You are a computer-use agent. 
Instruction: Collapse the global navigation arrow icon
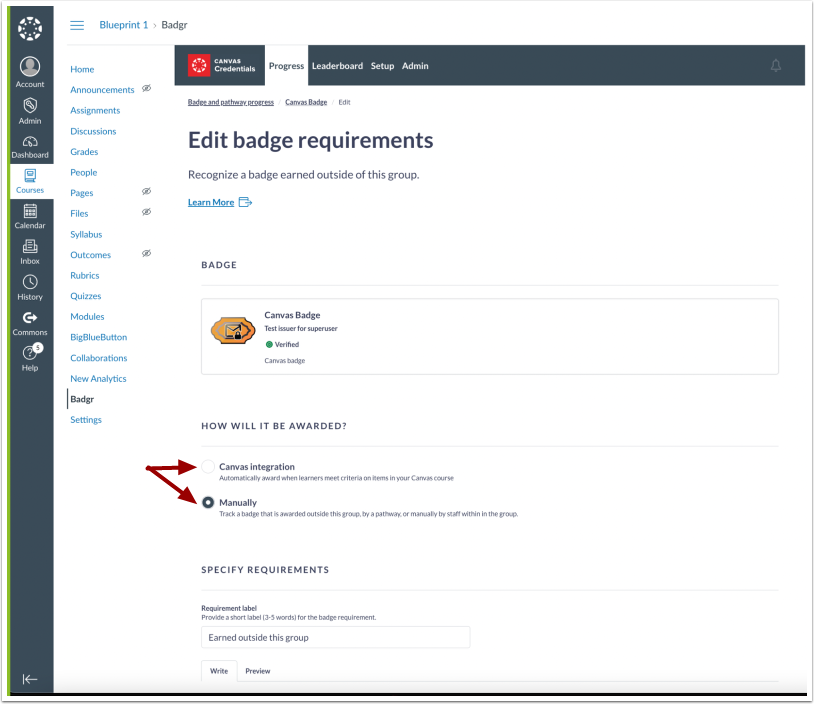click(30, 679)
